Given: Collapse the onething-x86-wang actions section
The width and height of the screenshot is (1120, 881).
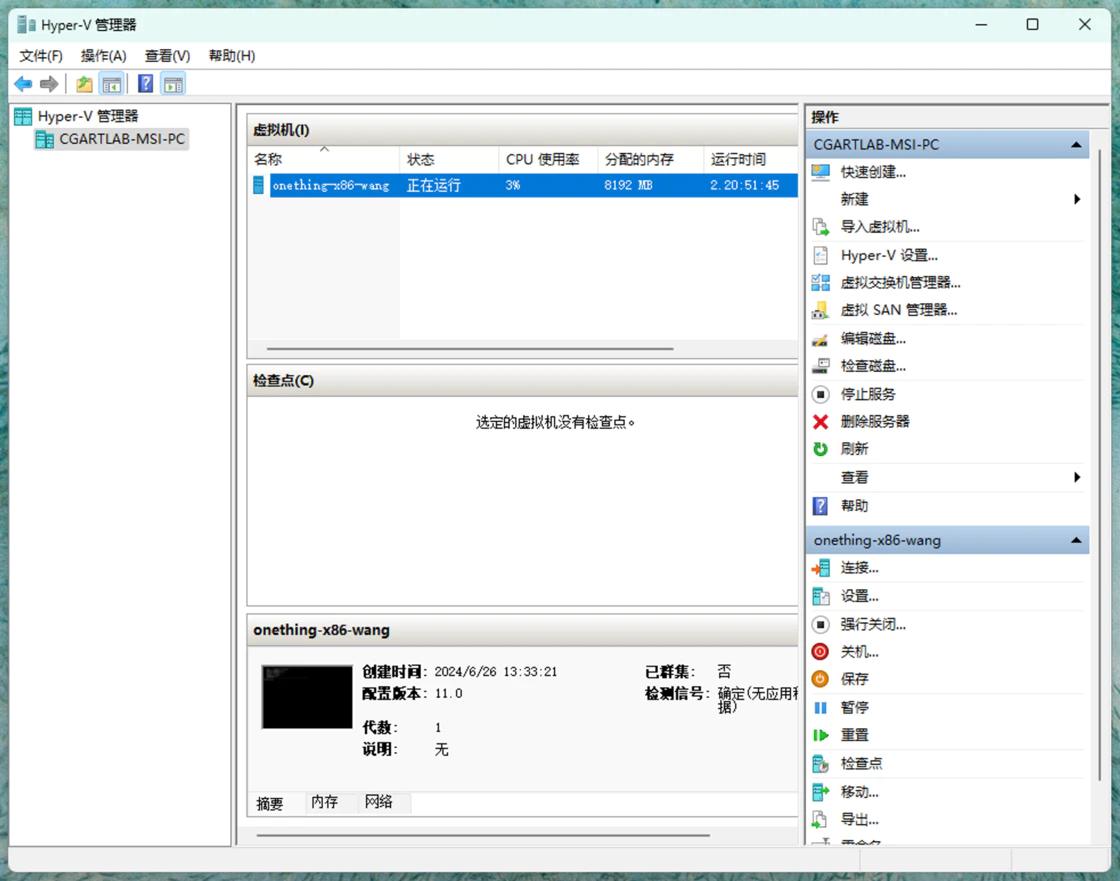Looking at the screenshot, I should point(1076,541).
